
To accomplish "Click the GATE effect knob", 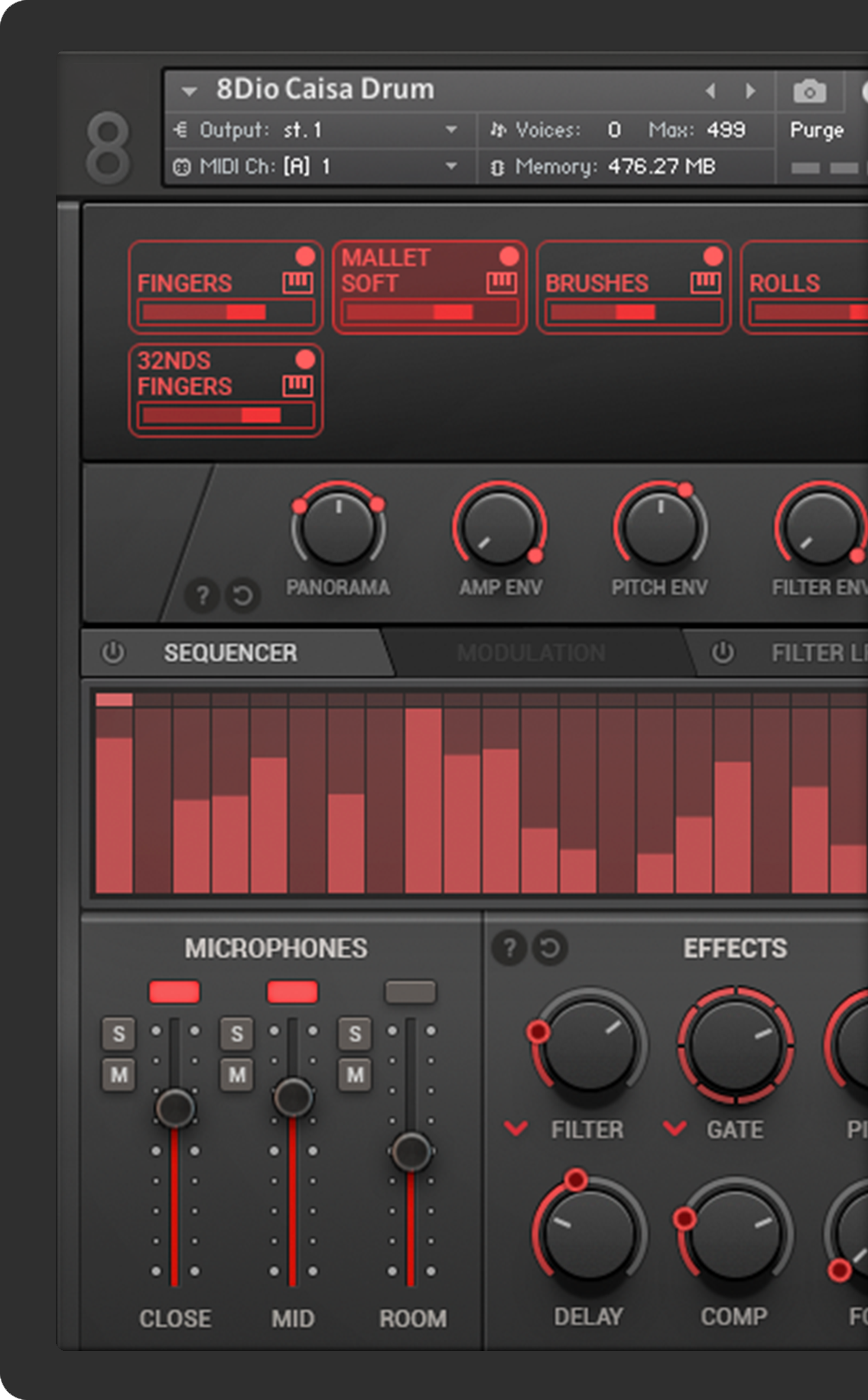I will click(735, 1044).
